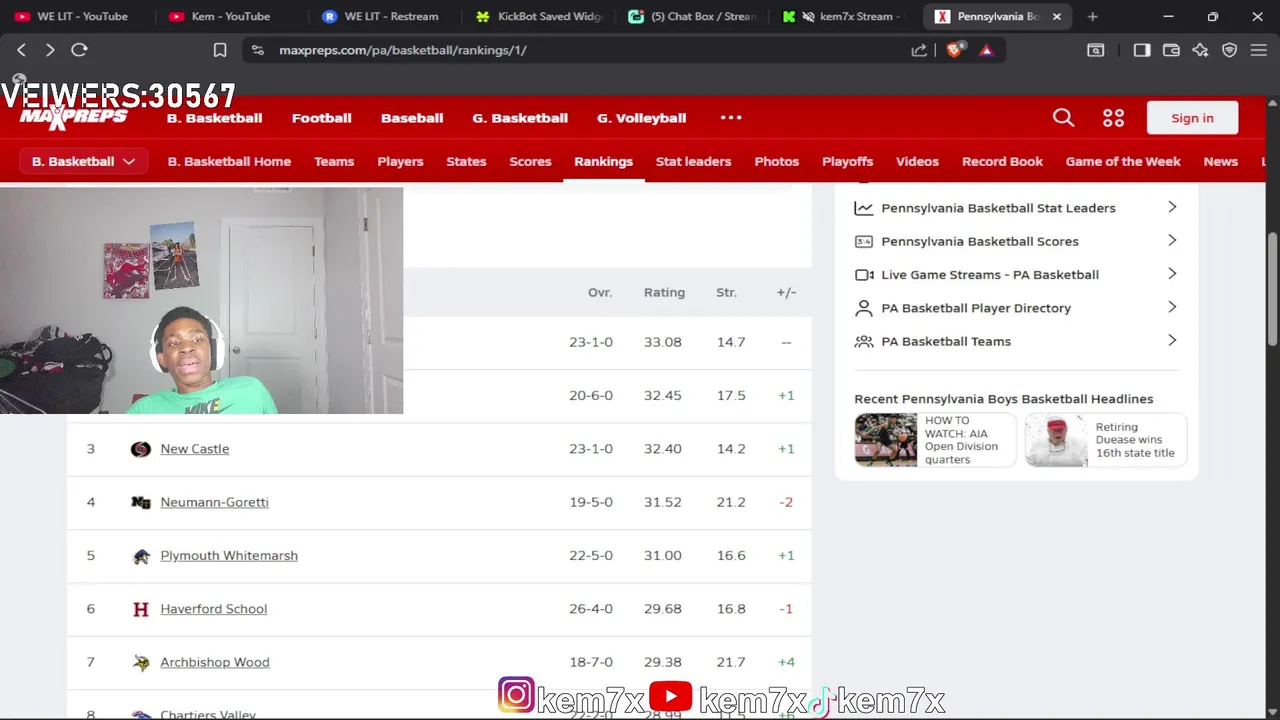Switch to the WE LIT - Restream tab

pos(384,16)
